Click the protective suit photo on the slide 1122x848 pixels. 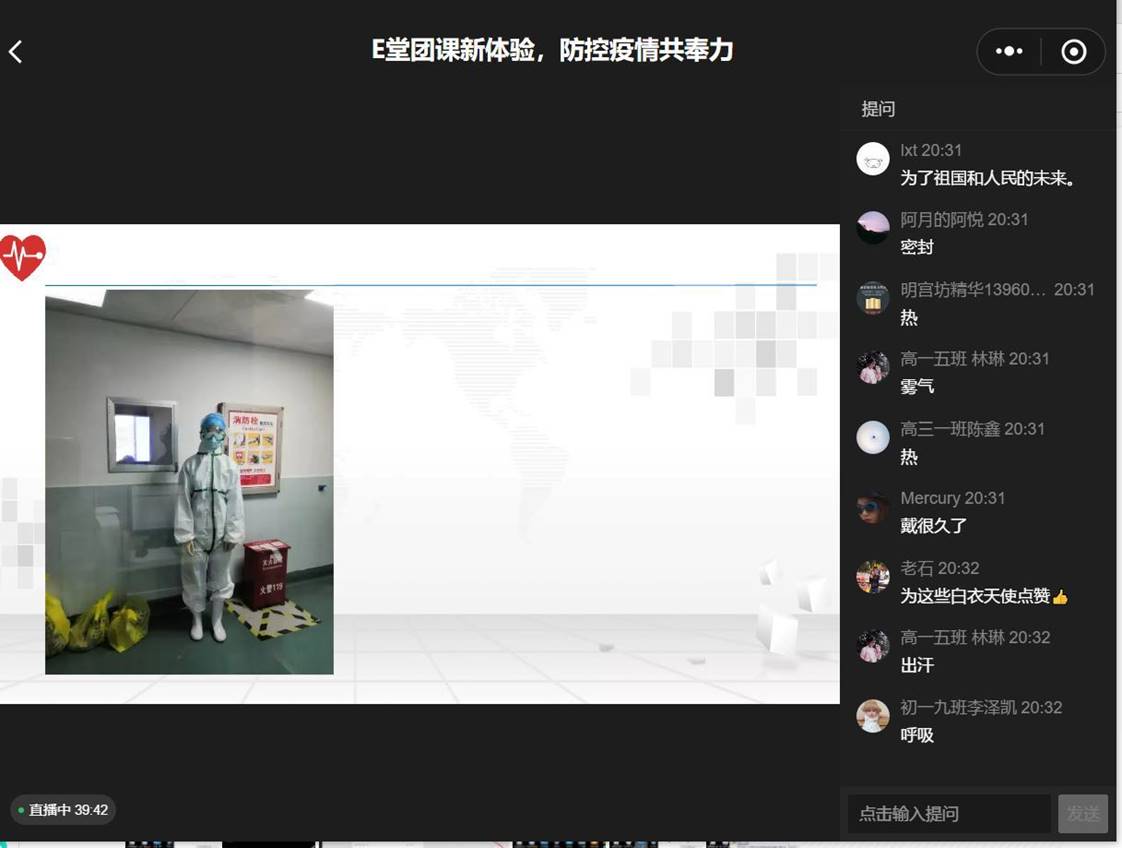tap(189, 482)
